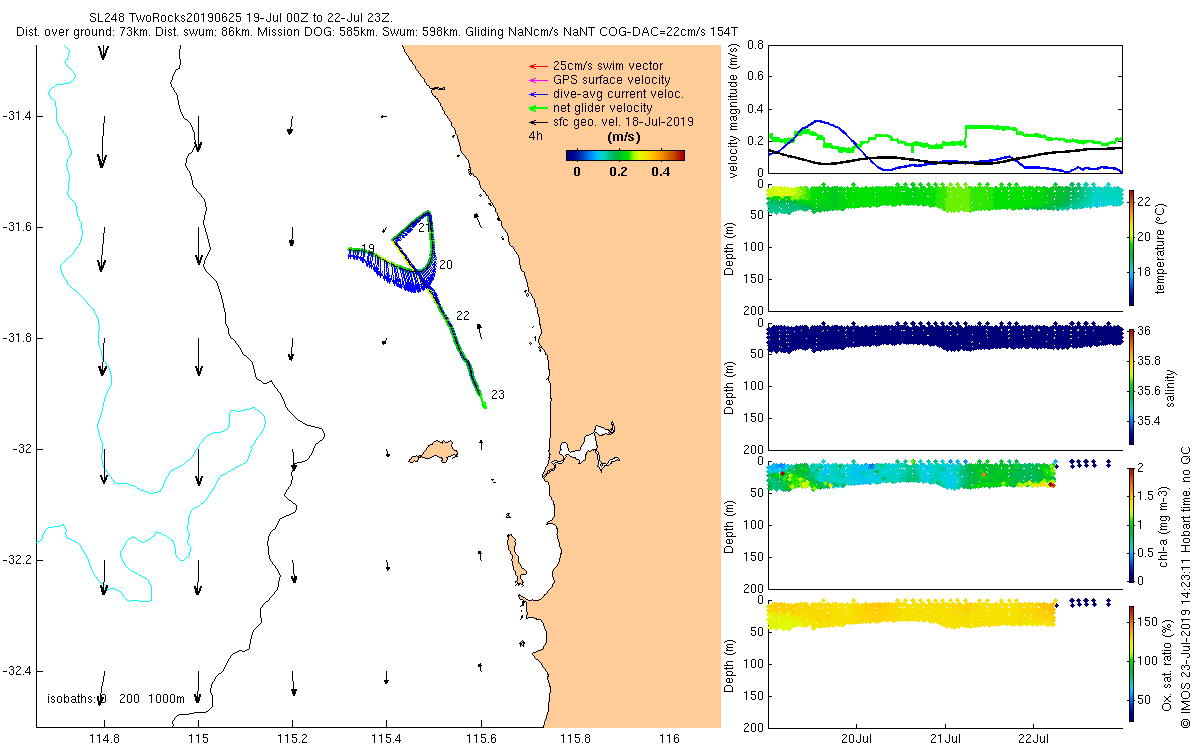Click track waypoint label 20
Screen dimensions: 1200x750
click(446, 265)
